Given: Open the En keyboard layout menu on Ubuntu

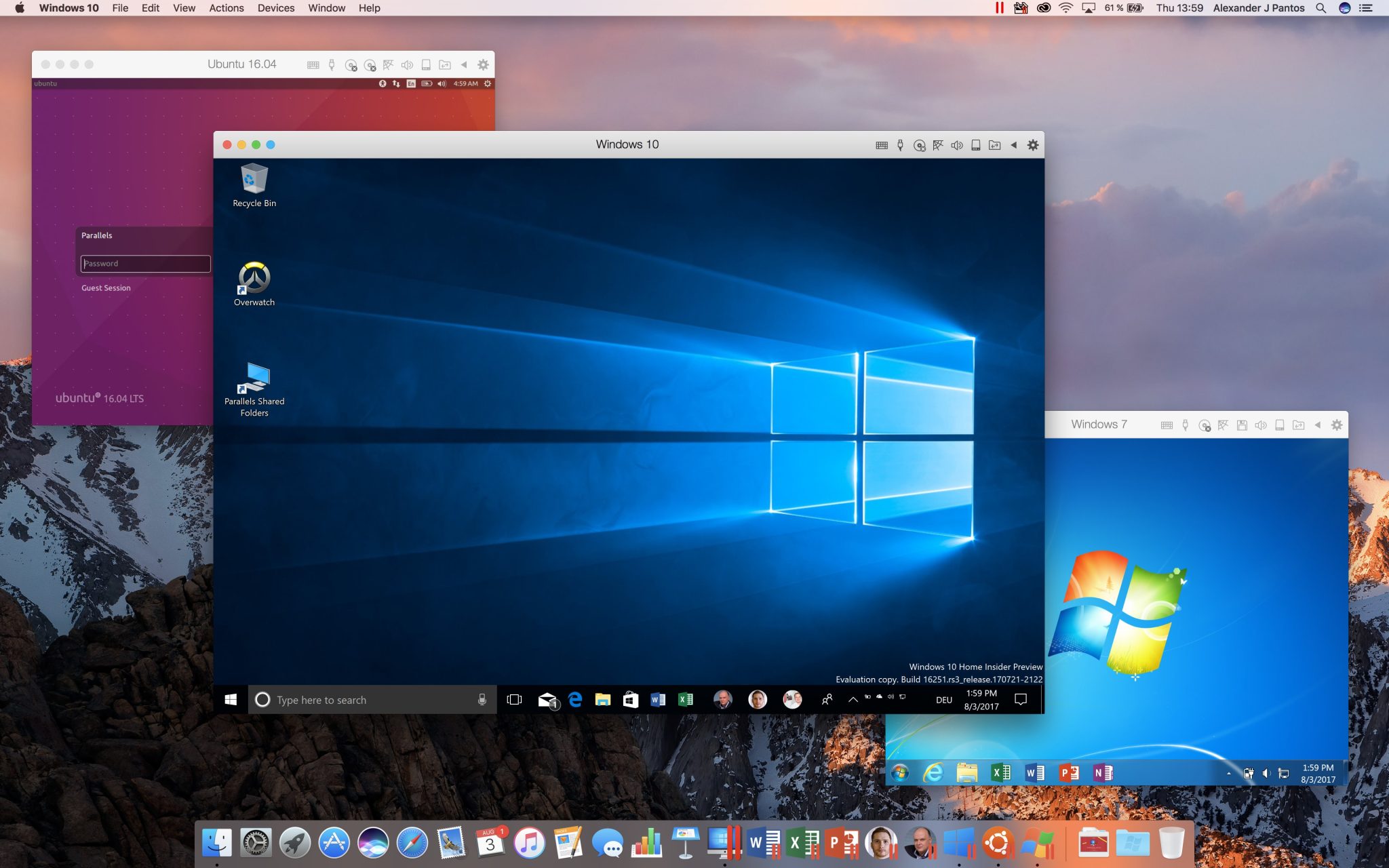Looking at the screenshot, I should point(411,83).
